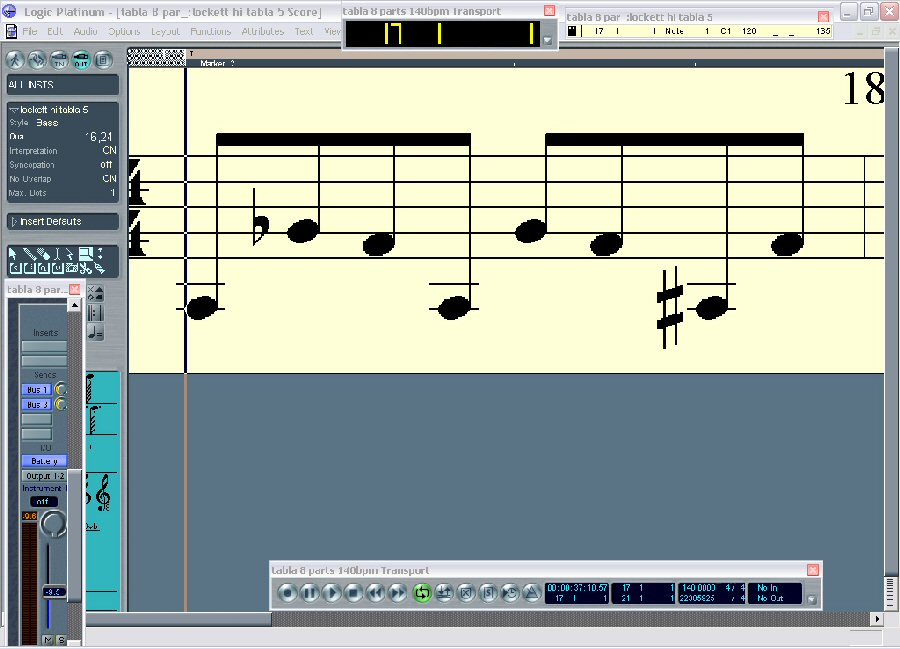Click the ALL INSTS button
900x649 pixels.
tap(62, 85)
